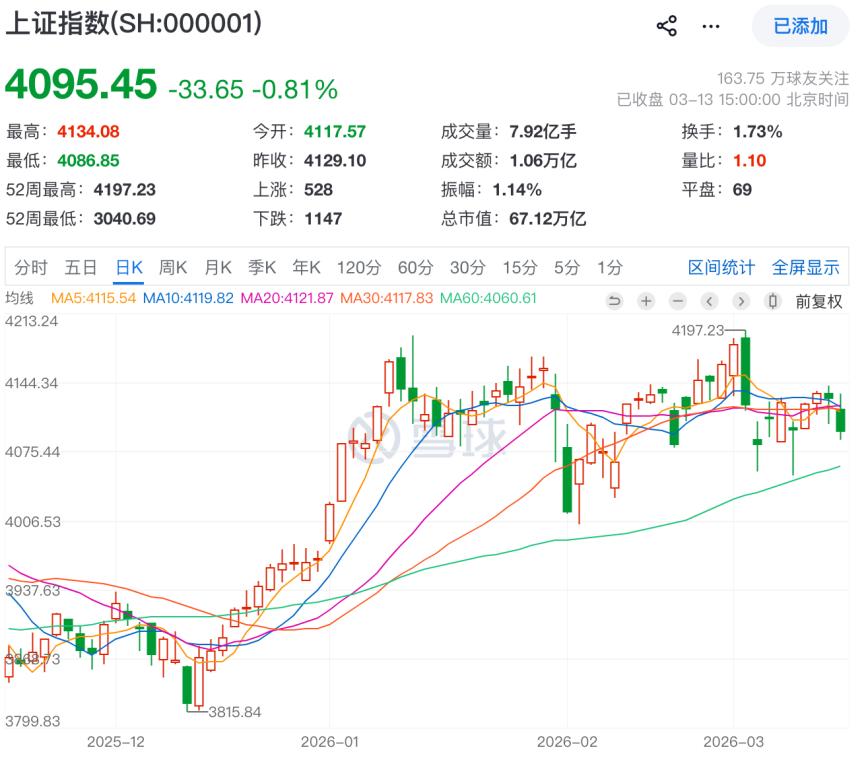Toggle the 已添加 watchlist button
The image size is (866, 762).
[801, 26]
